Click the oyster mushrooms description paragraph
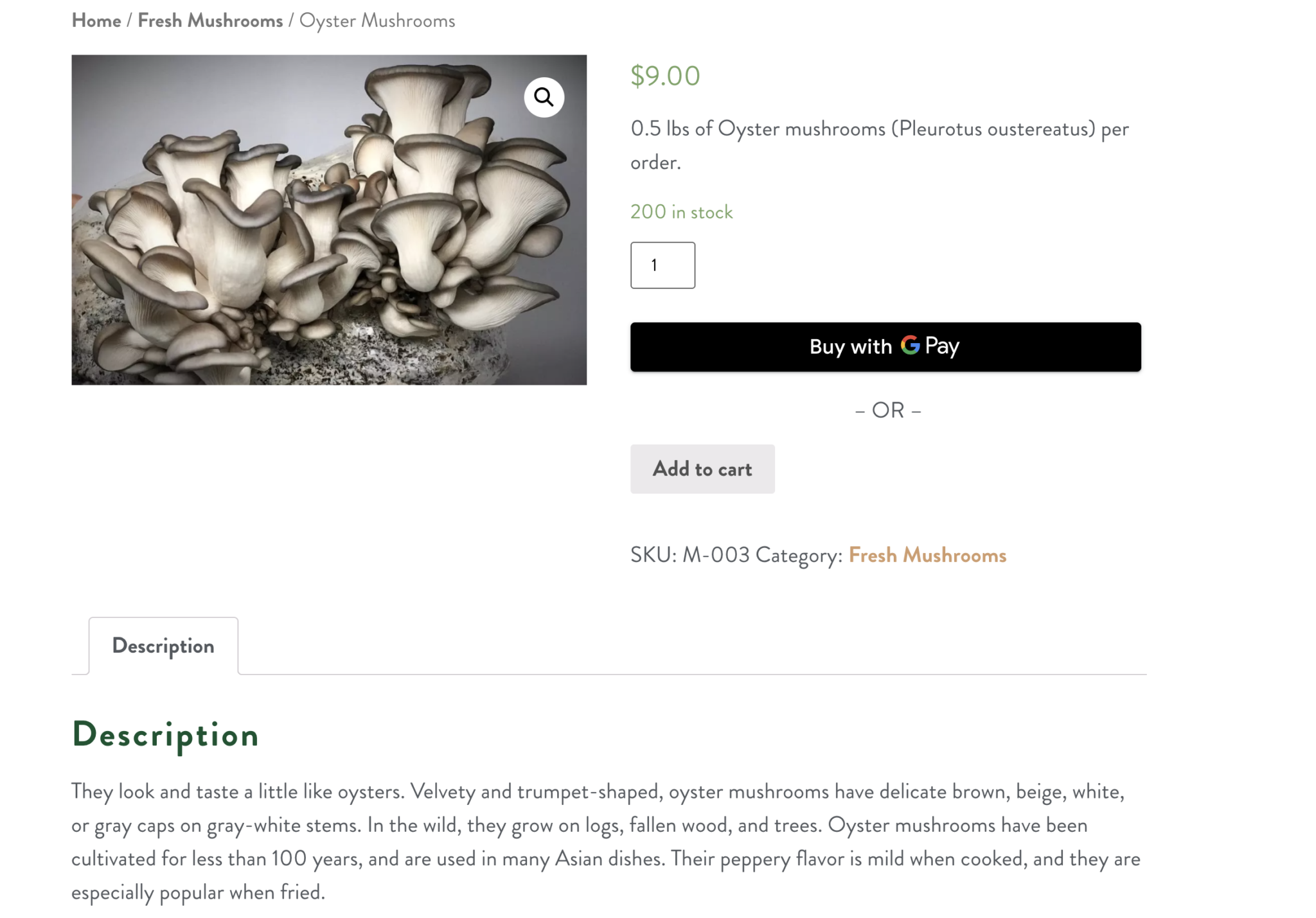The height and width of the screenshot is (918, 1316). [606, 842]
